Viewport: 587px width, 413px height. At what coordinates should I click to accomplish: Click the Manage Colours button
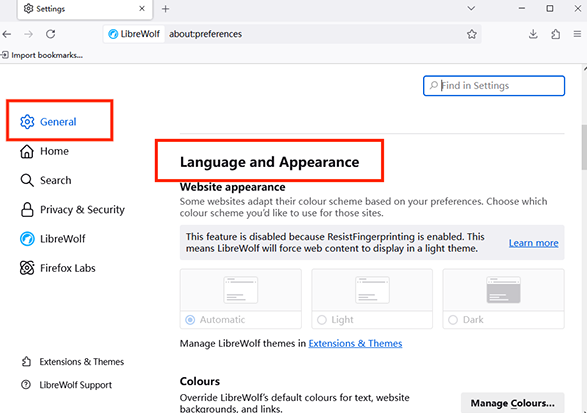coord(513,403)
